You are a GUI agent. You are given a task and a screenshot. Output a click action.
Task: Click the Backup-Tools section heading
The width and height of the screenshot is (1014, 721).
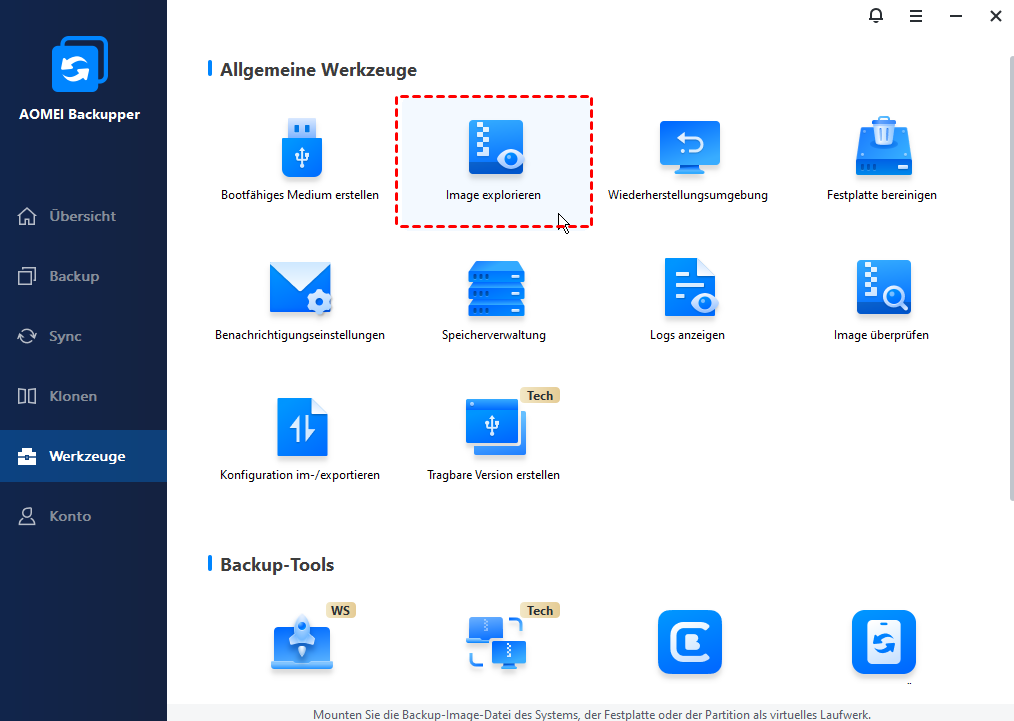[277, 565]
